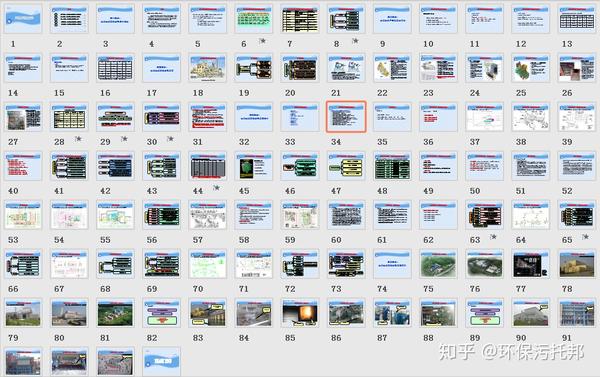Choose slide 85 furnace fire photo thumbnail
The width and height of the screenshot is (600, 377).
click(x=300, y=313)
